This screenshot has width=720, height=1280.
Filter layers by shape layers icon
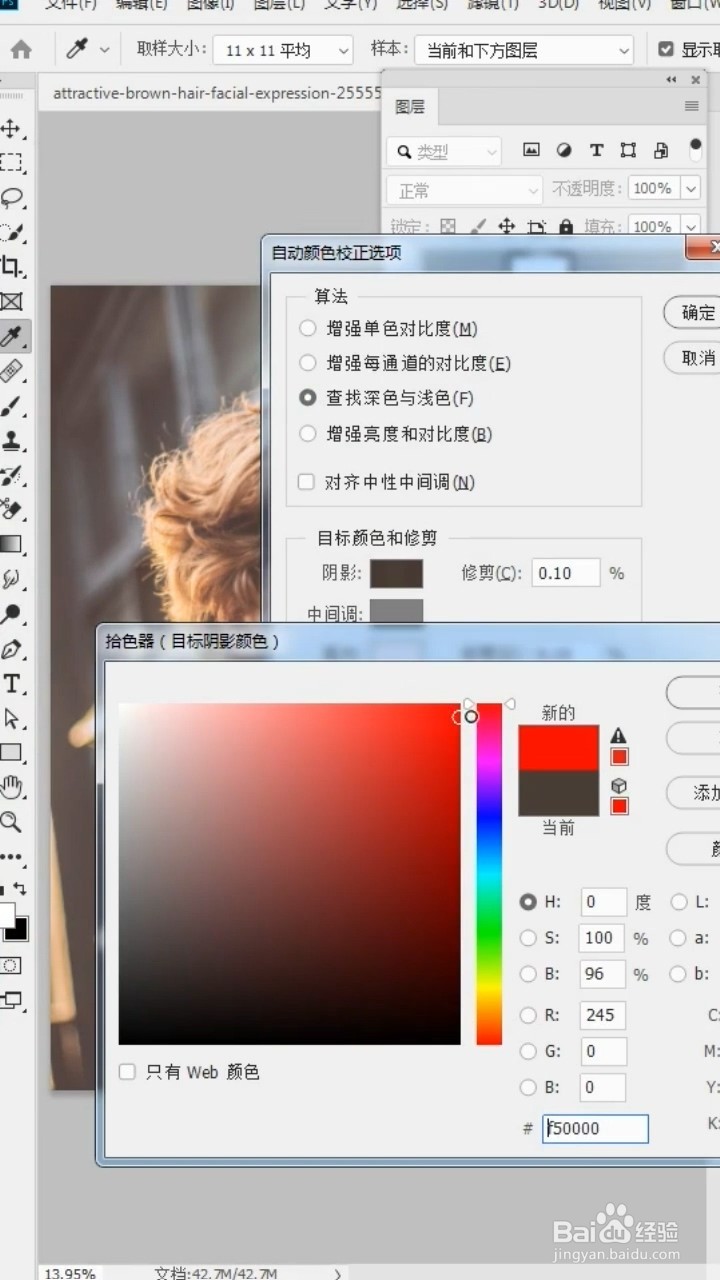[628, 150]
